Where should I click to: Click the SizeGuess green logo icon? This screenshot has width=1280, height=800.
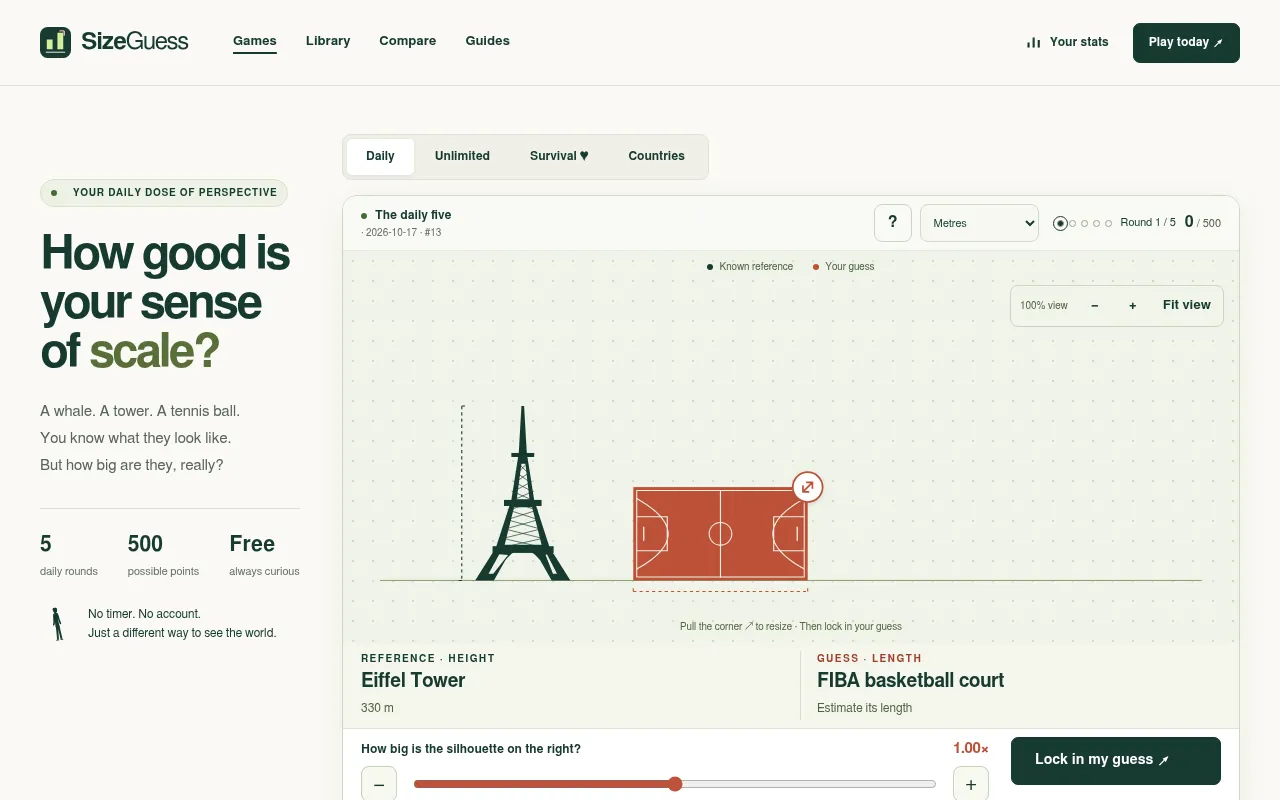coord(55,42)
